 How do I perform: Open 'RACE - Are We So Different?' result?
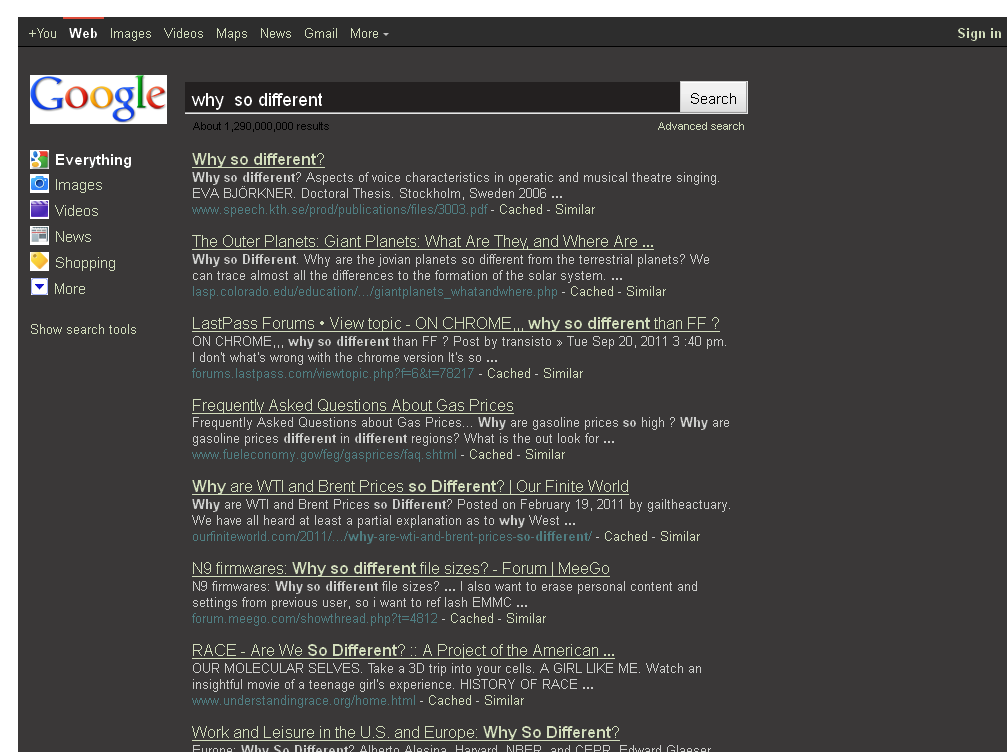(x=403, y=651)
